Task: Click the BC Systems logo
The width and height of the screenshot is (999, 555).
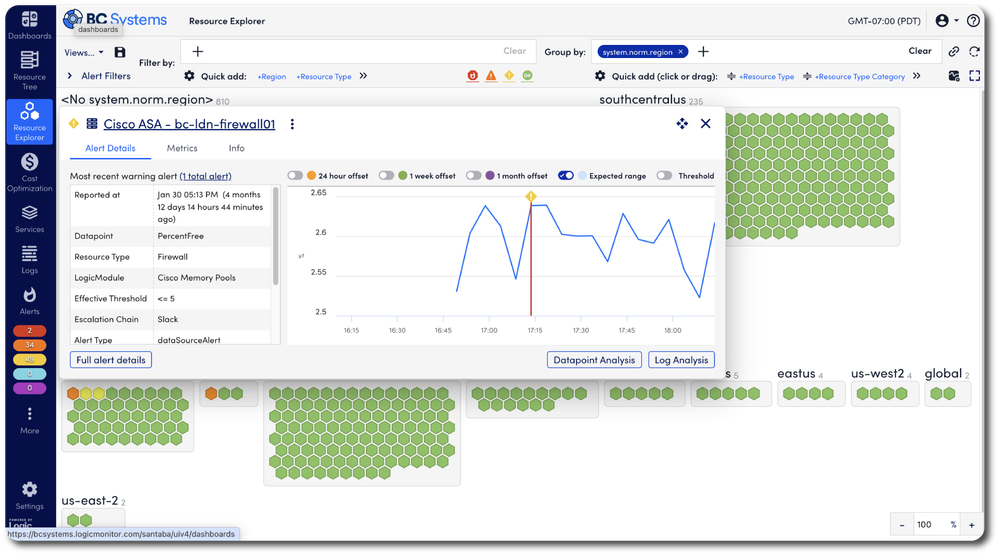Action: (115, 20)
